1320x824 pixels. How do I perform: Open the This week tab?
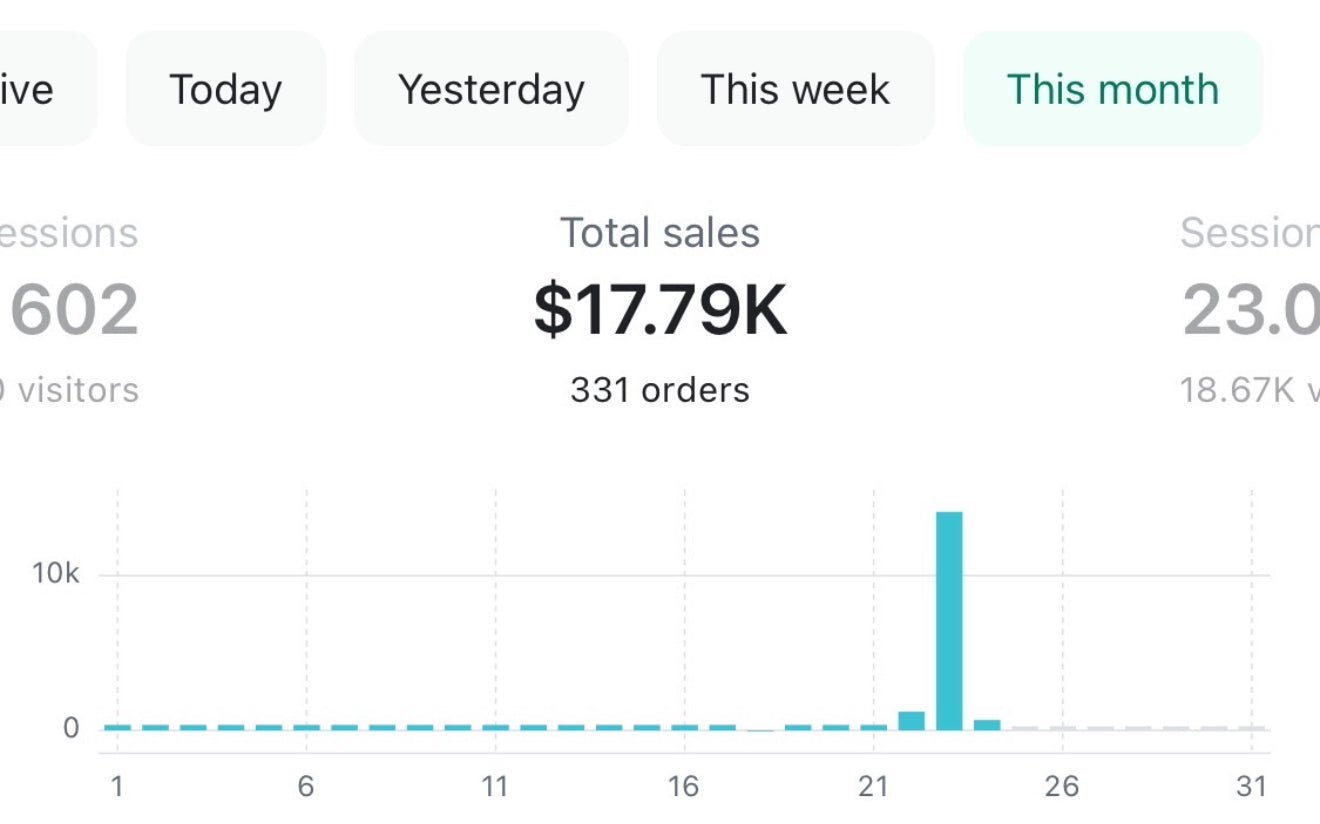(x=795, y=89)
